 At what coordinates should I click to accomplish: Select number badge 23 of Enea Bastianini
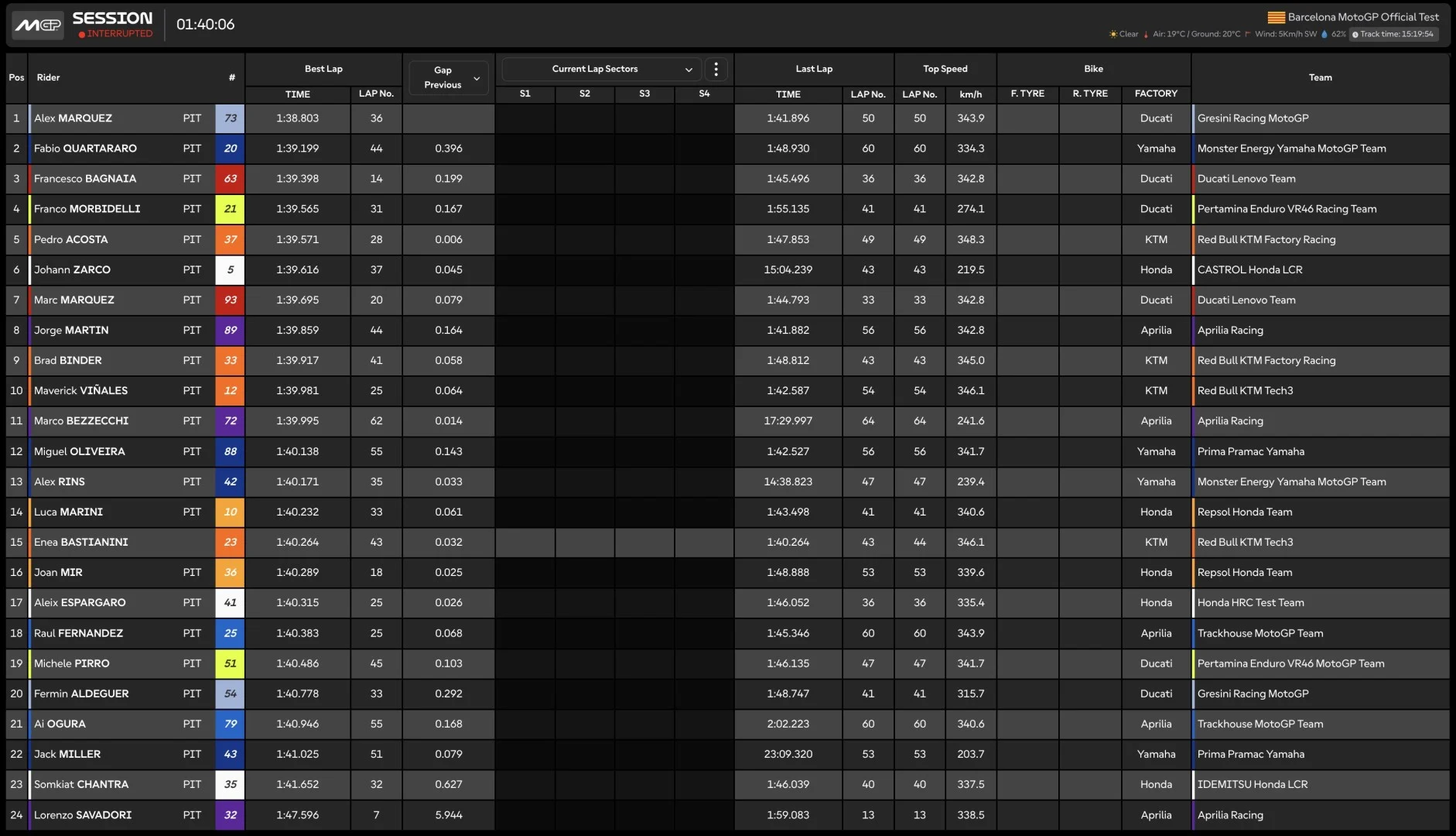(230, 542)
